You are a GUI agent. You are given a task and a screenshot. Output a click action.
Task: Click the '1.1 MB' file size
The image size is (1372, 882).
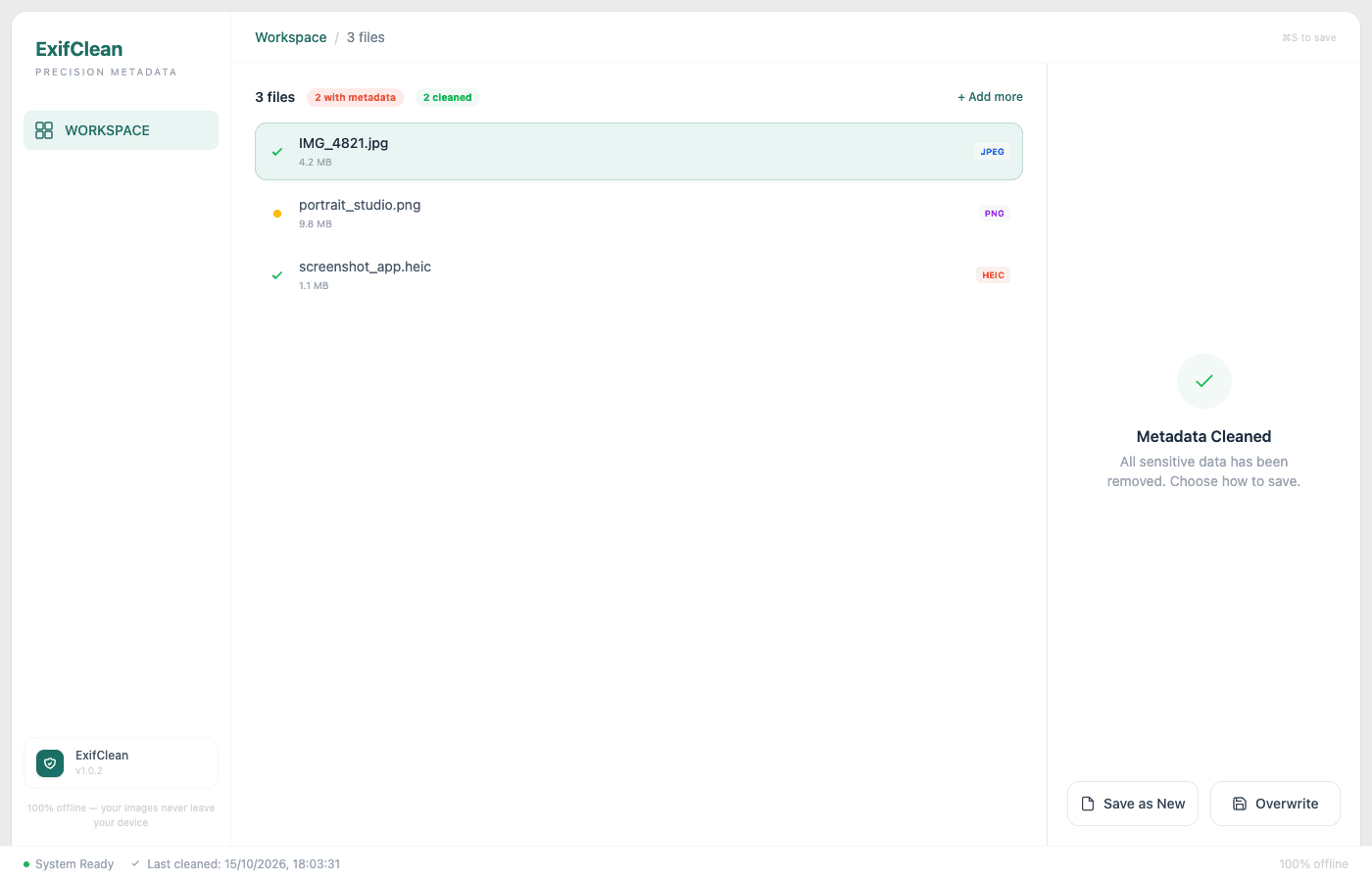[x=314, y=286]
